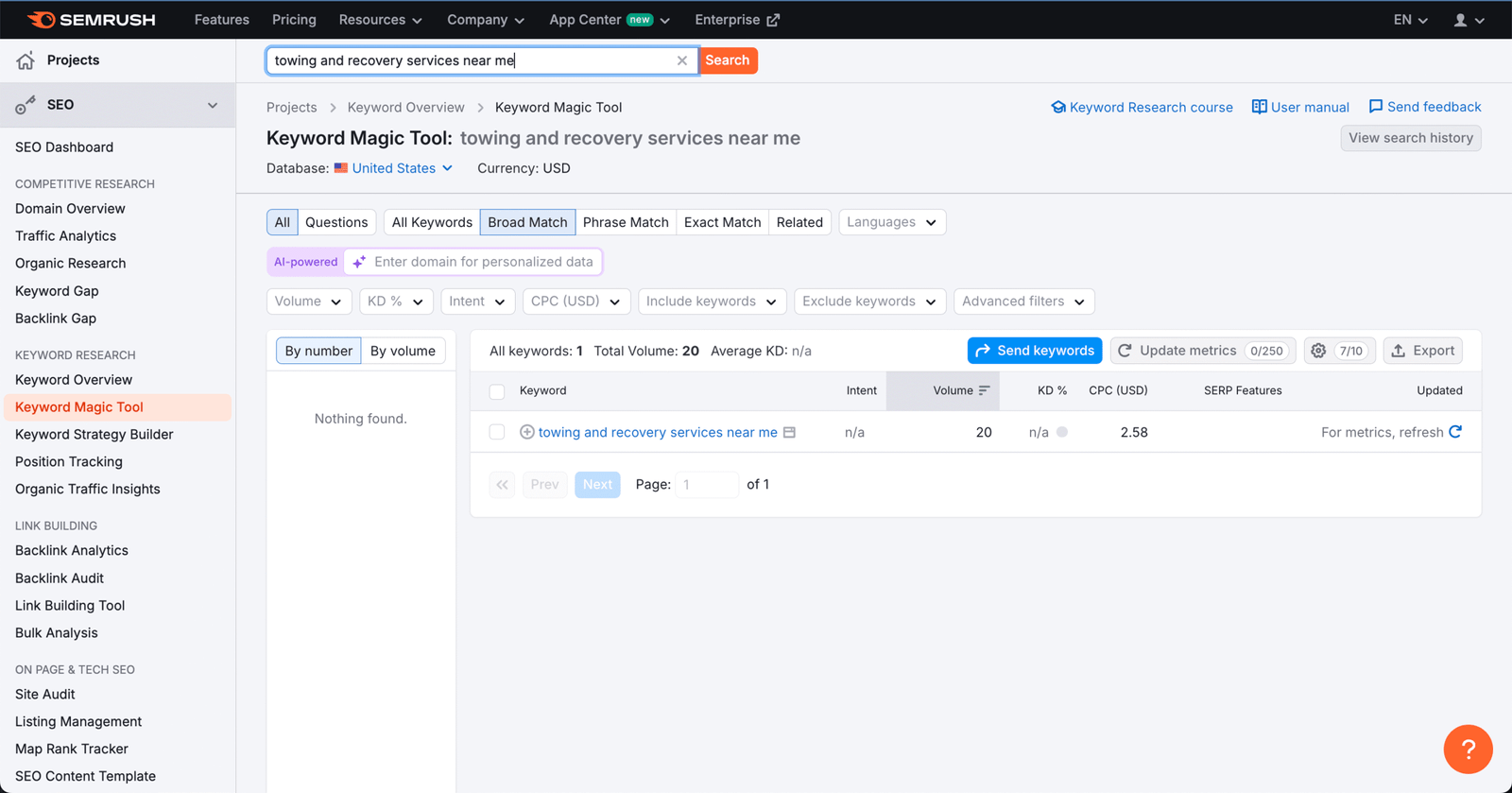
Task: Open Projects home icon
Action: 26,60
